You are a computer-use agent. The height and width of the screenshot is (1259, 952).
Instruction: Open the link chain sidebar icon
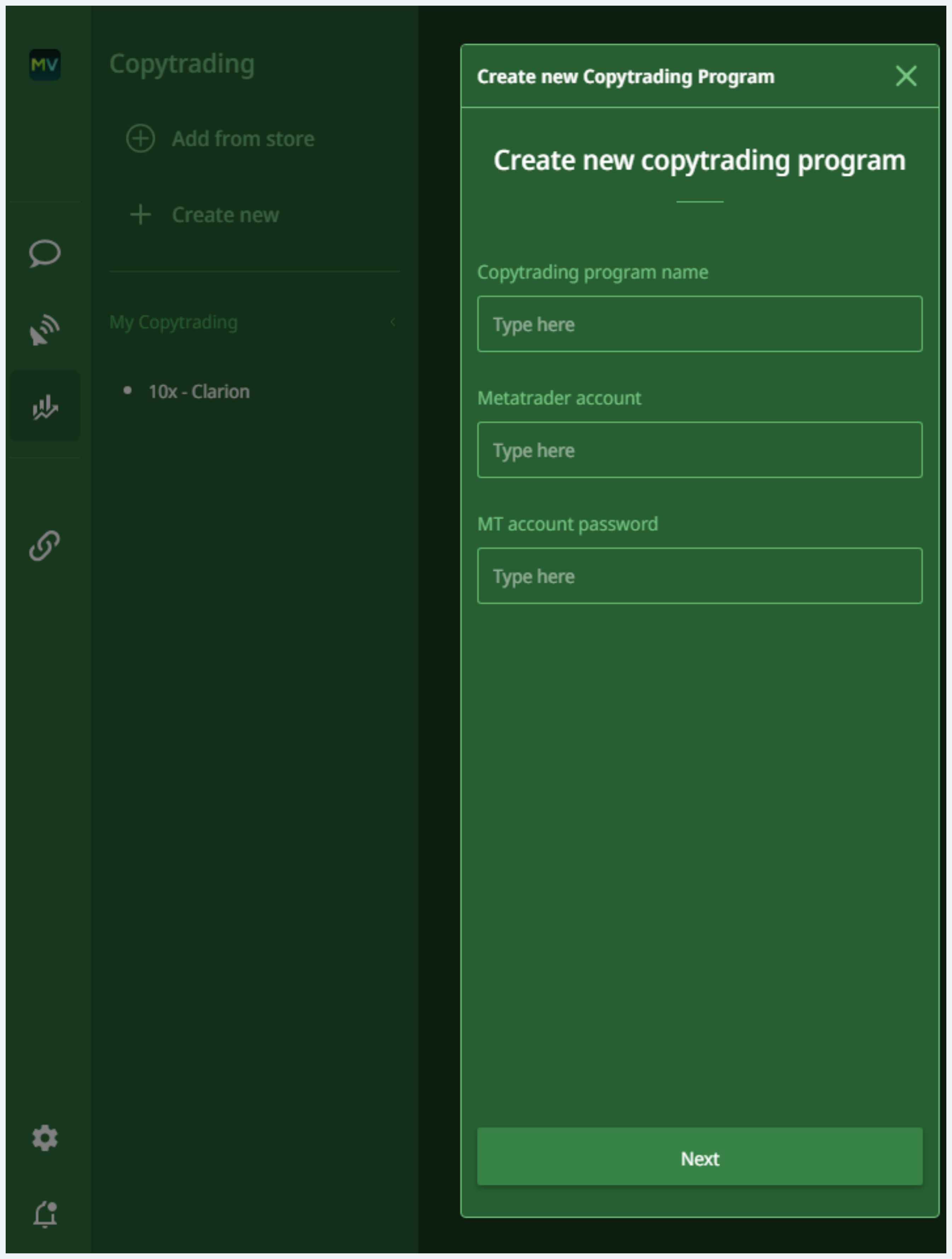click(x=44, y=546)
